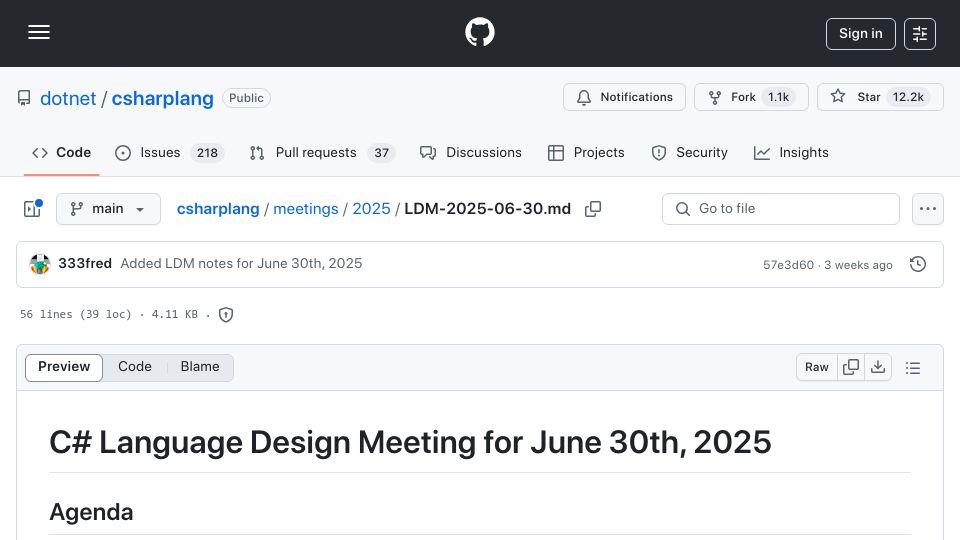Open the Pull requests tab

click(322, 152)
